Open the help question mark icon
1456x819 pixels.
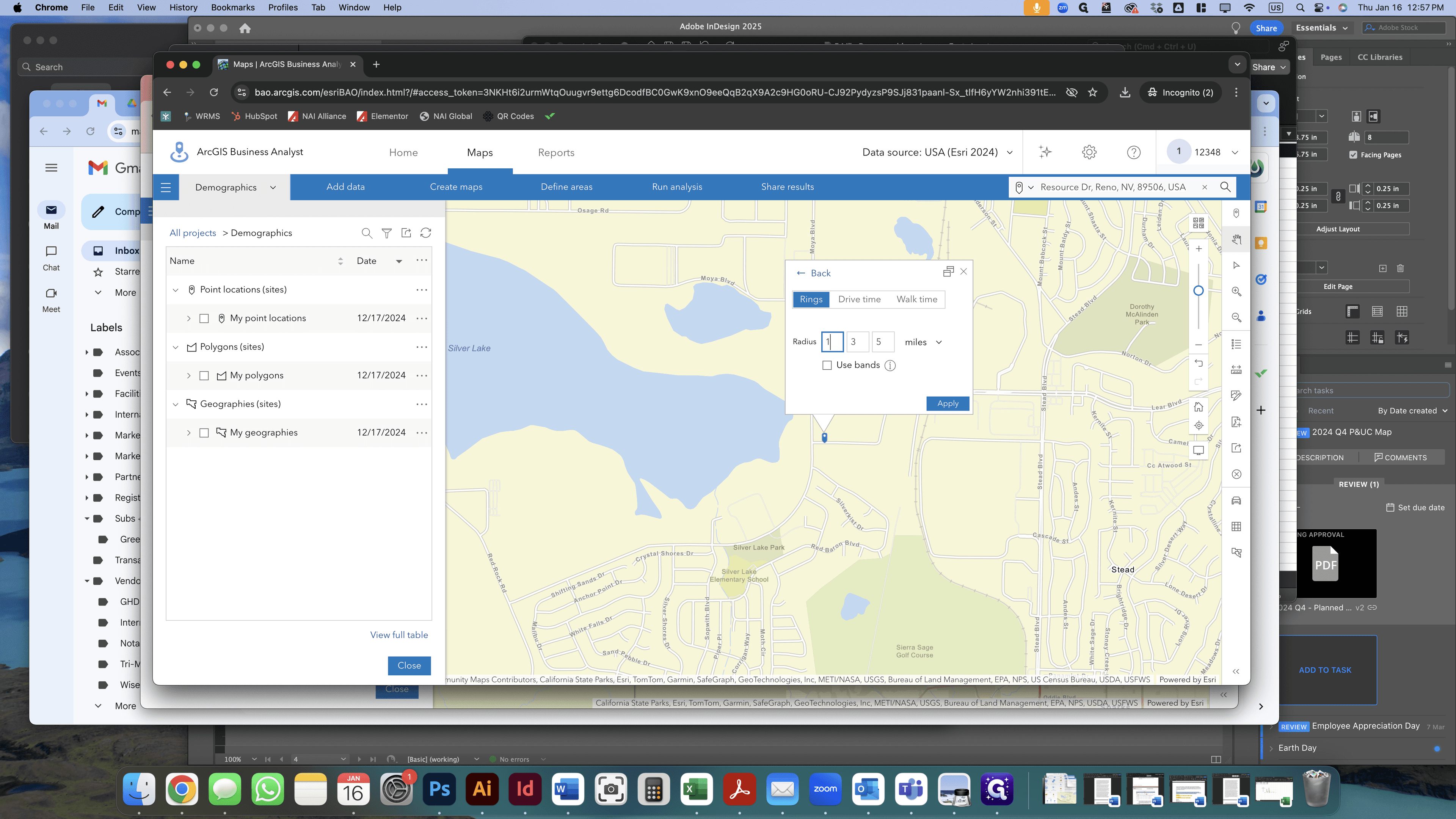(1133, 152)
